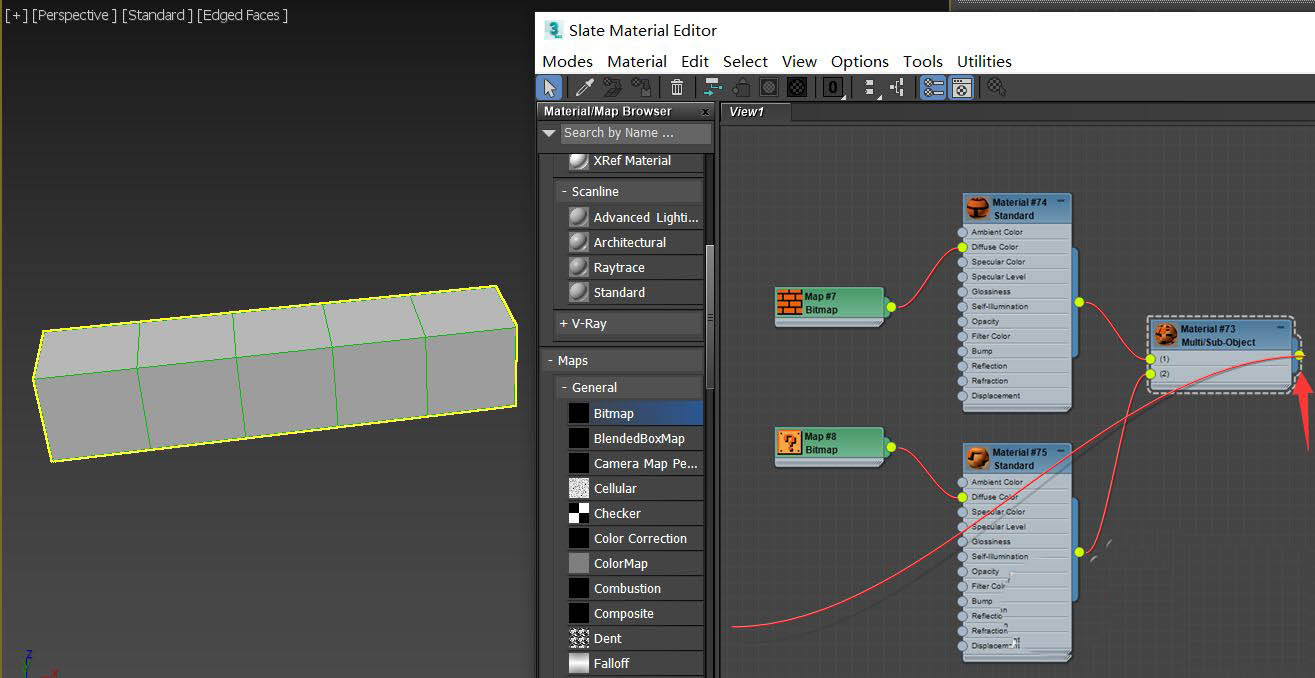Toggle Parameter Editor panel button

click(x=961, y=88)
